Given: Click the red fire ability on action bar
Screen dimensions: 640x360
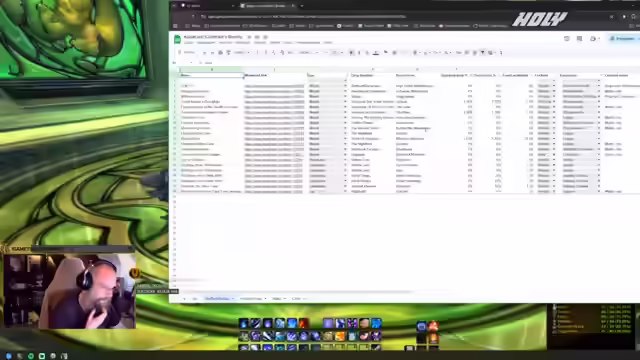Looking at the screenshot, I should [304, 324].
